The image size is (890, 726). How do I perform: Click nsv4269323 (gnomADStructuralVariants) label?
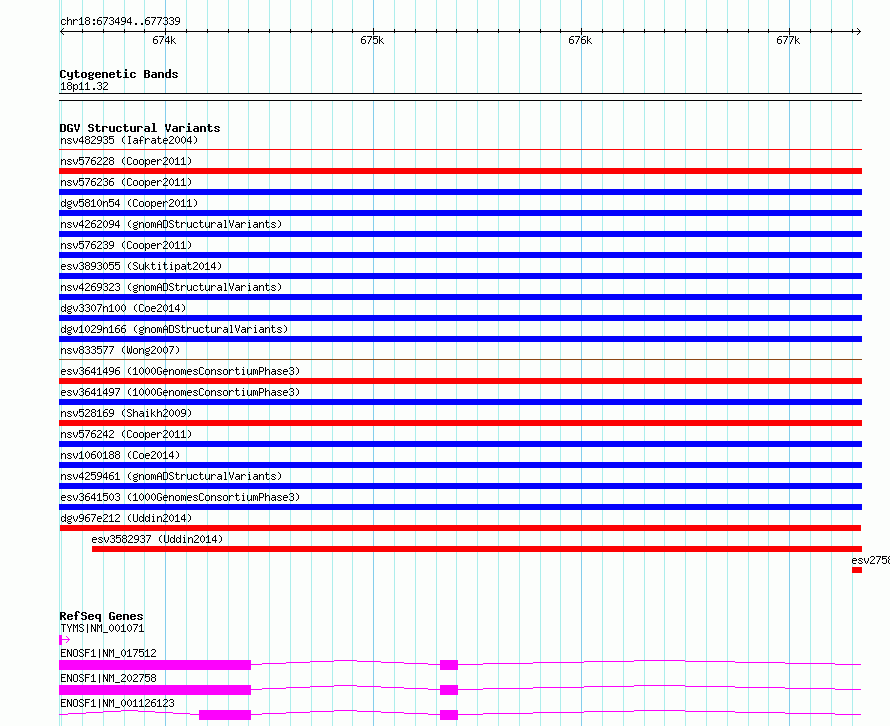pos(171,287)
